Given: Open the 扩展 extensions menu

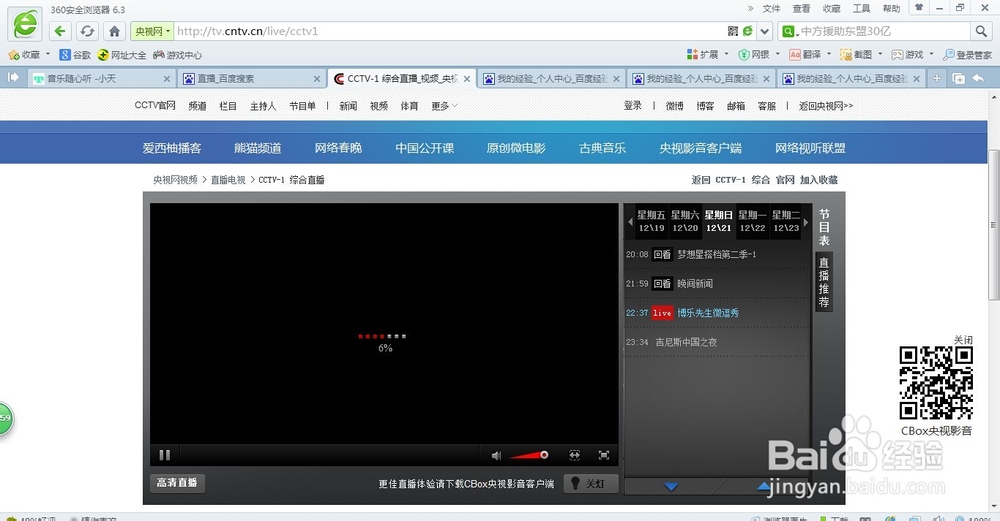Looking at the screenshot, I should 707,55.
